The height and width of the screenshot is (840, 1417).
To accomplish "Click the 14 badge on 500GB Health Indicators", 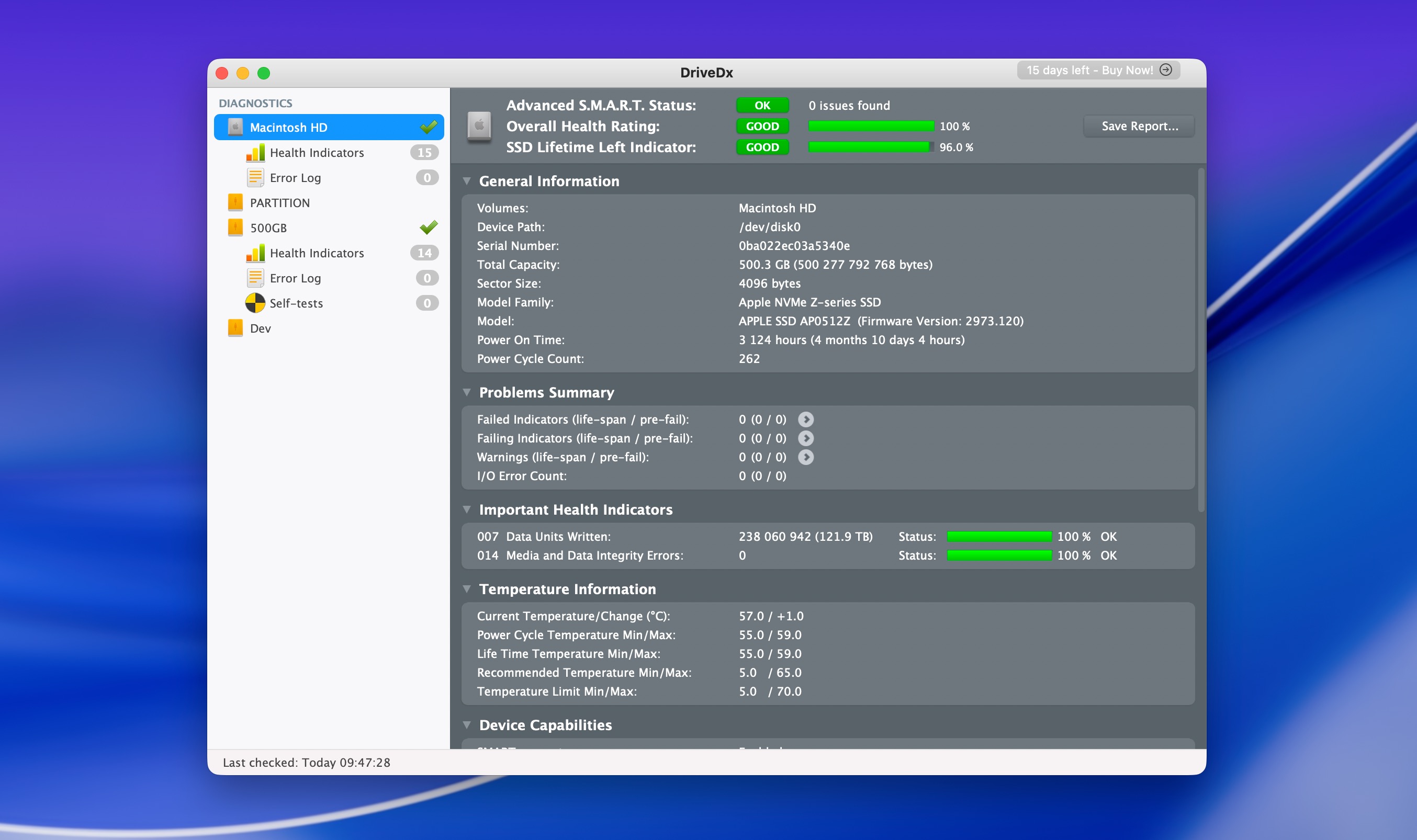I will click(x=424, y=253).
